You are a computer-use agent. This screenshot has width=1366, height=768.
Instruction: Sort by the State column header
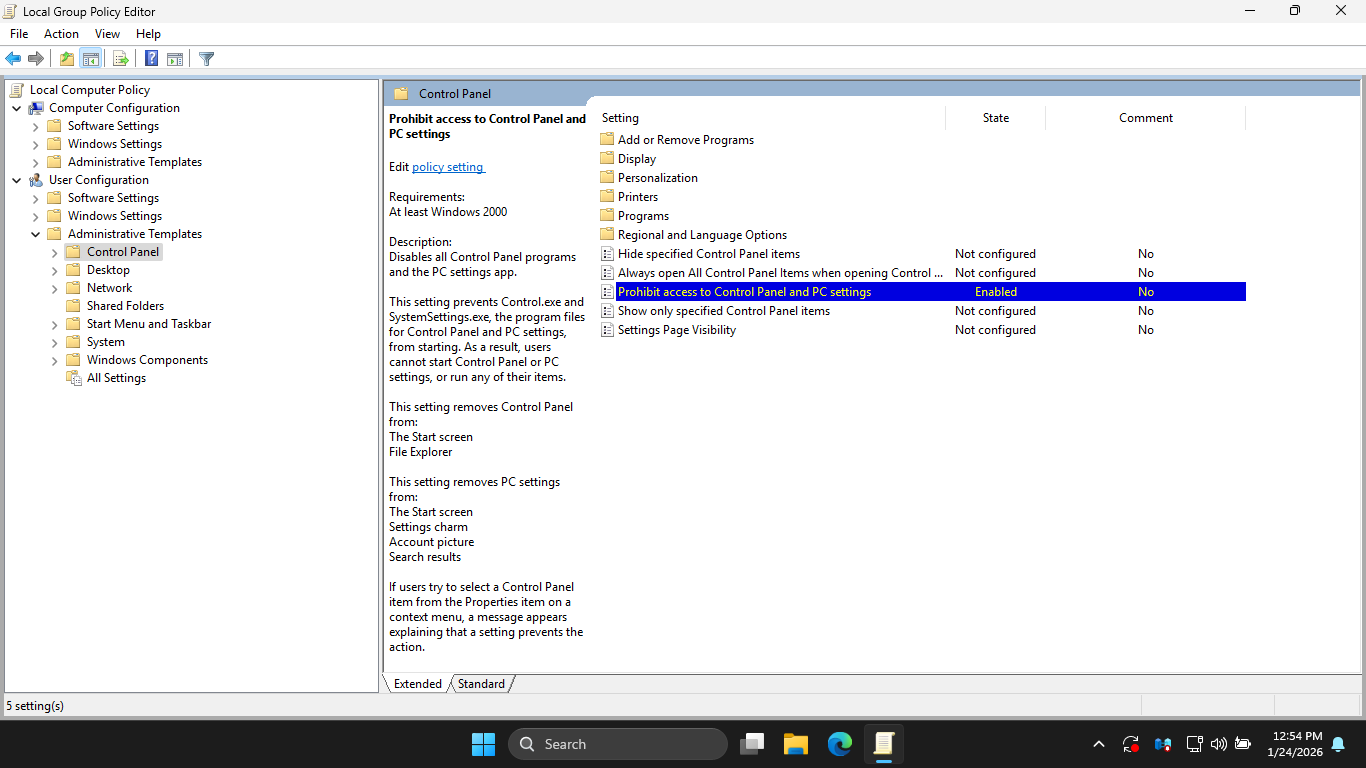[995, 118]
